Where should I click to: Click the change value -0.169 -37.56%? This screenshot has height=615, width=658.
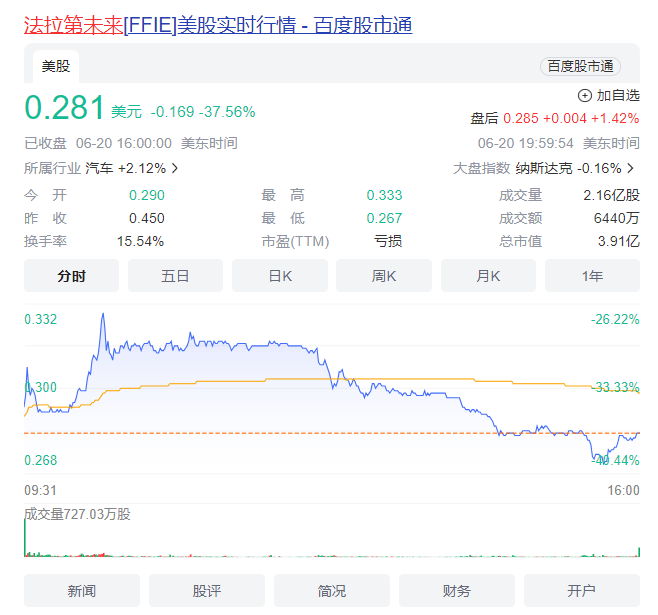pos(203,112)
